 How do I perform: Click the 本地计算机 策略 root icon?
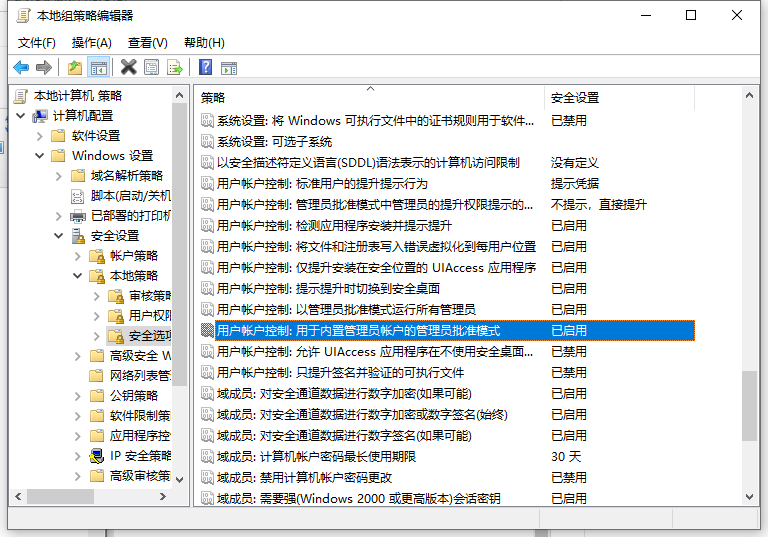click(21, 96)
